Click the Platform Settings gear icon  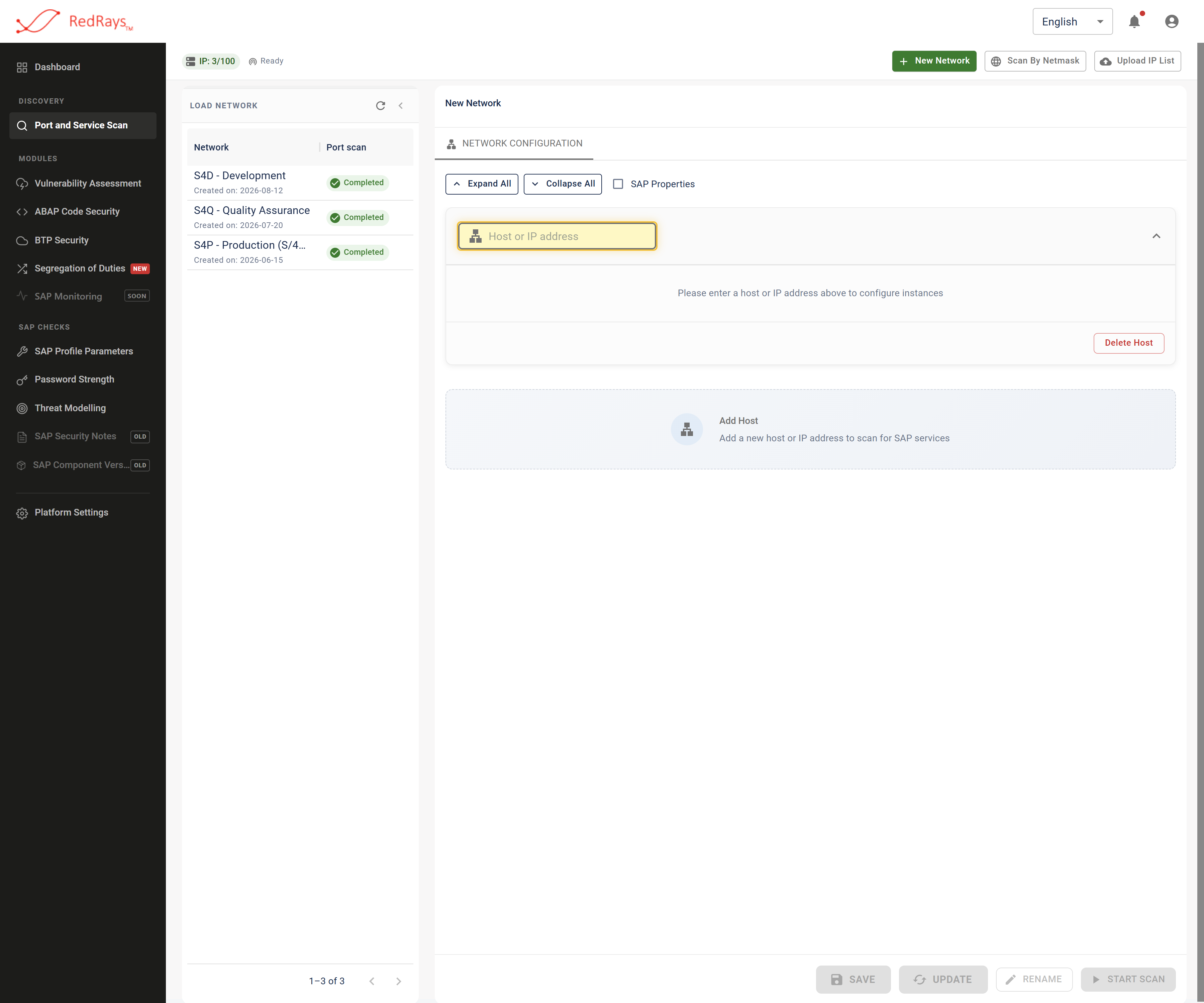pyautogui.click(x=22, y=513)
